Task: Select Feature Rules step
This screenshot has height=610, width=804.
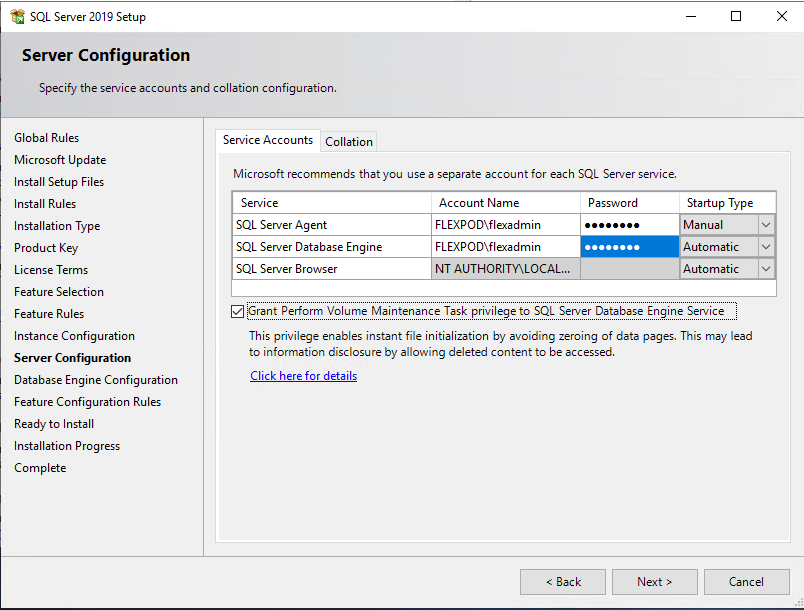Action: point(49,314)
